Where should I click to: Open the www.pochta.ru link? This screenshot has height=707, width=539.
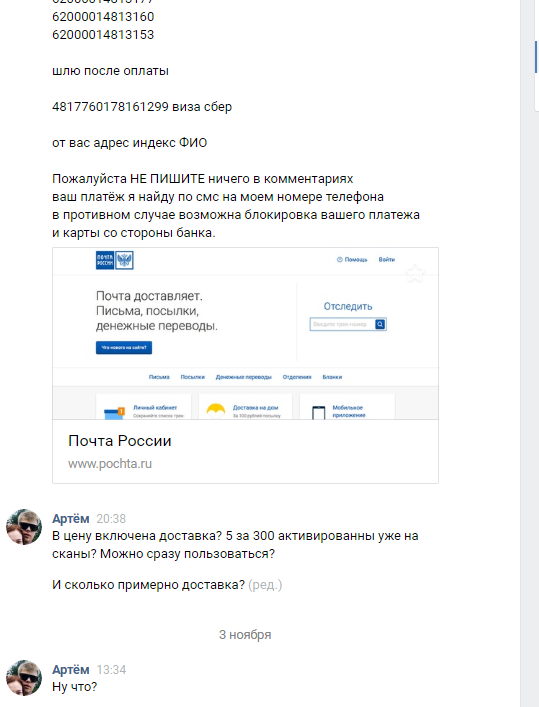[110, 464]
